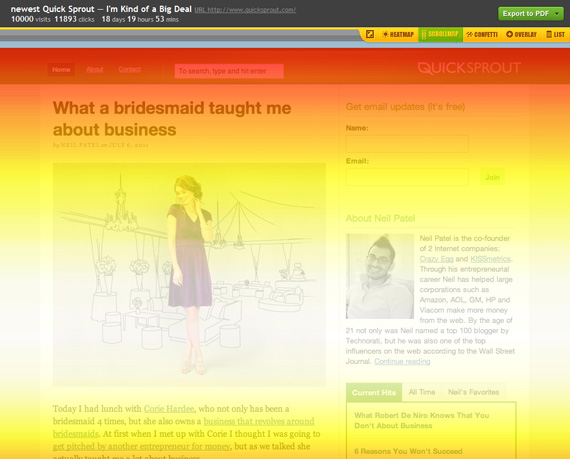The width and height of the screenshot is (570, 459).
Task: Open the List view
Action: click(x=555, y=35)
